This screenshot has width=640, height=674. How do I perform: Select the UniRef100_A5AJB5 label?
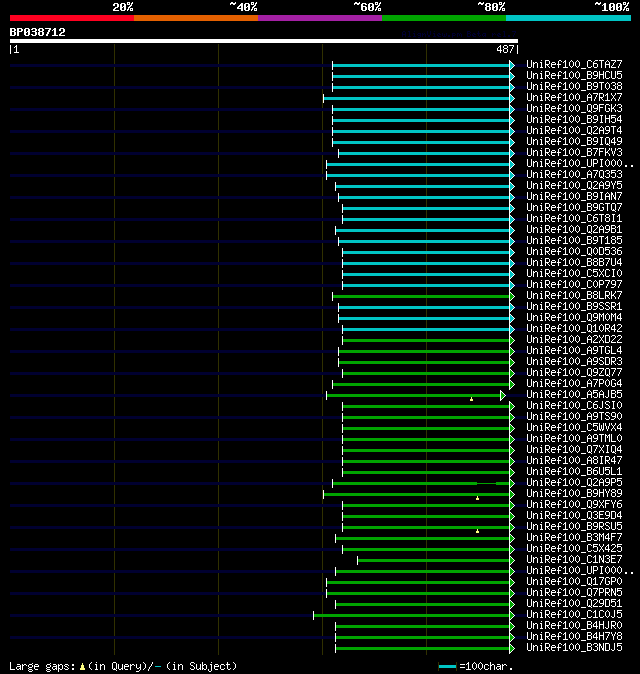click(574, 395)
